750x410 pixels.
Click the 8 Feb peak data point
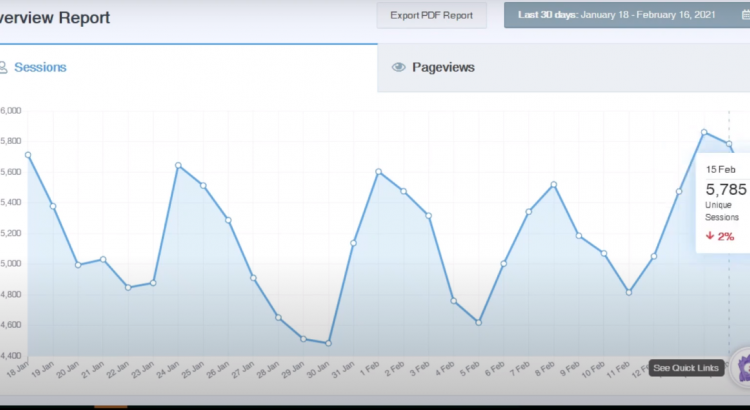tap(554, 184)
